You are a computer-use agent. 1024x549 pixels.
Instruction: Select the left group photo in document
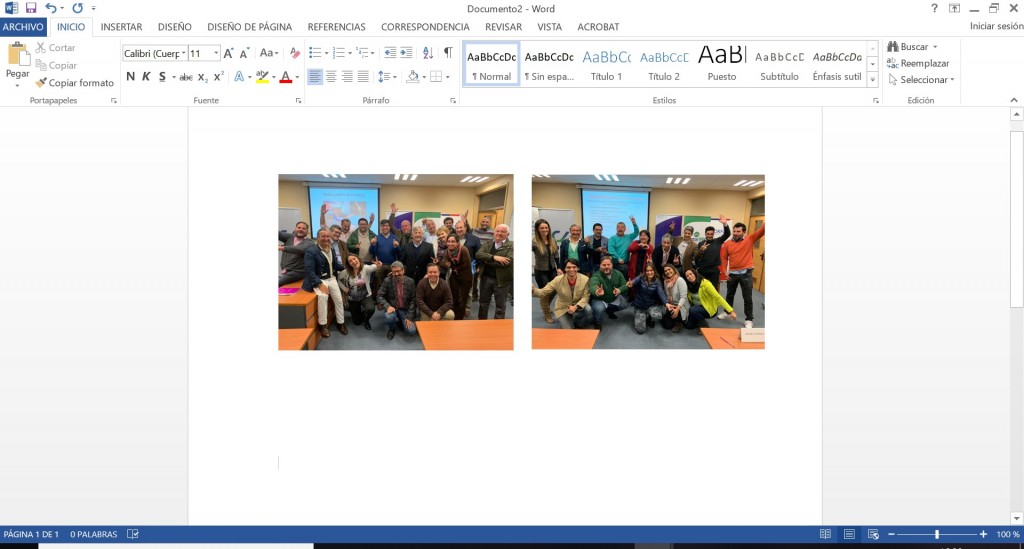(x=395, y=262)
